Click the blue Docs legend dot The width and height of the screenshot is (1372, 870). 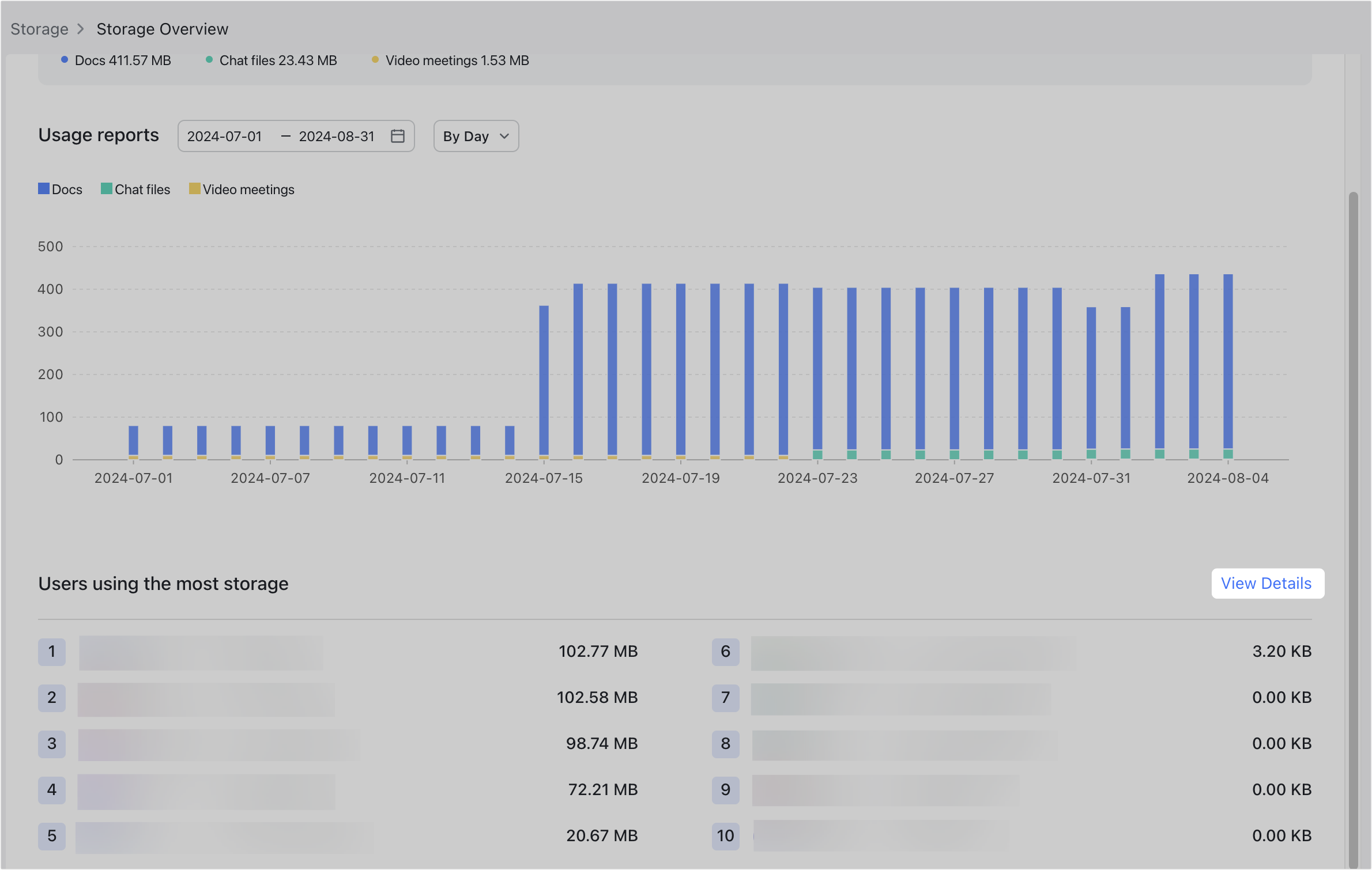click(x=63, y=60)
